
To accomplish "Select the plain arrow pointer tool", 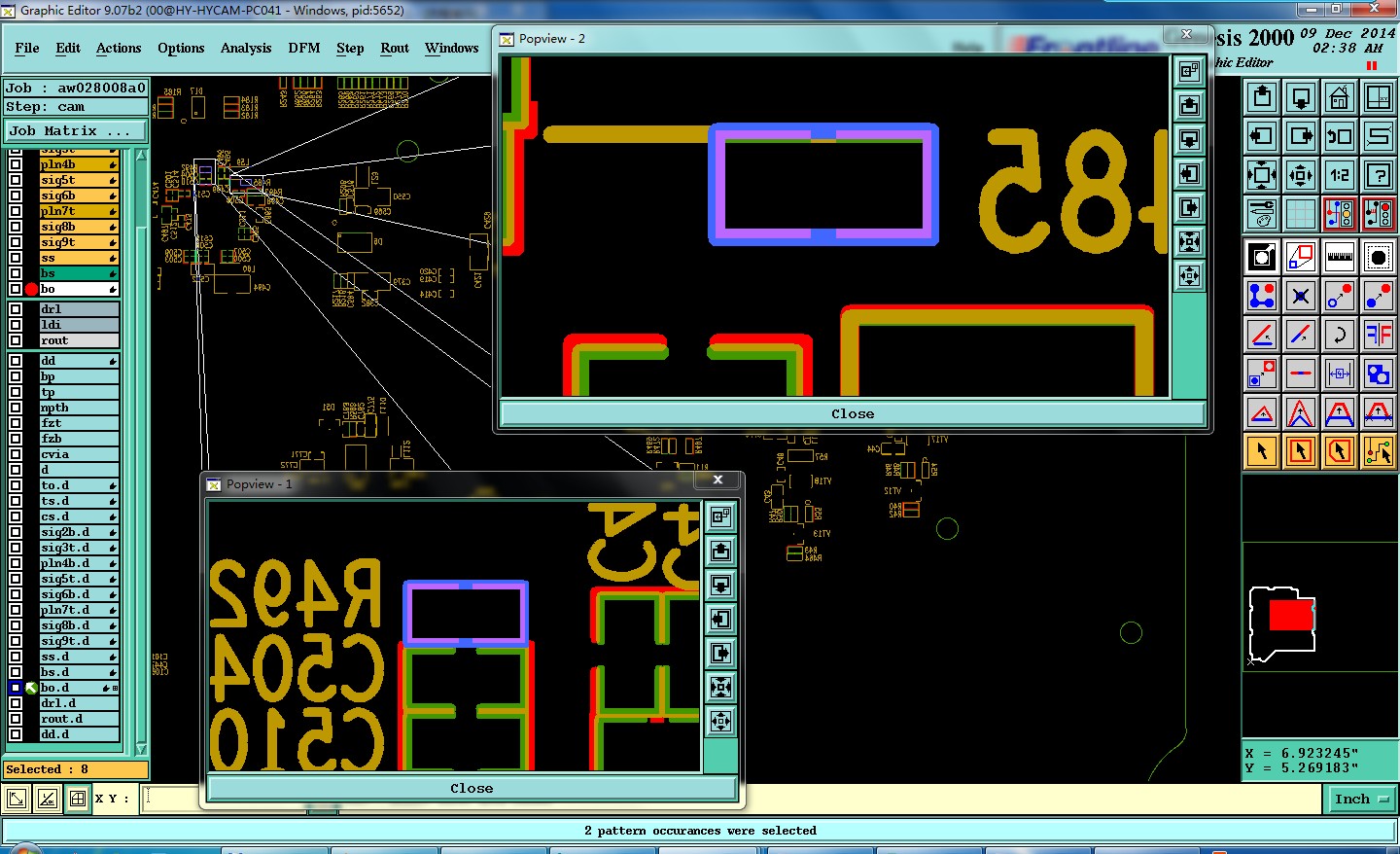I will (1262, 451).
